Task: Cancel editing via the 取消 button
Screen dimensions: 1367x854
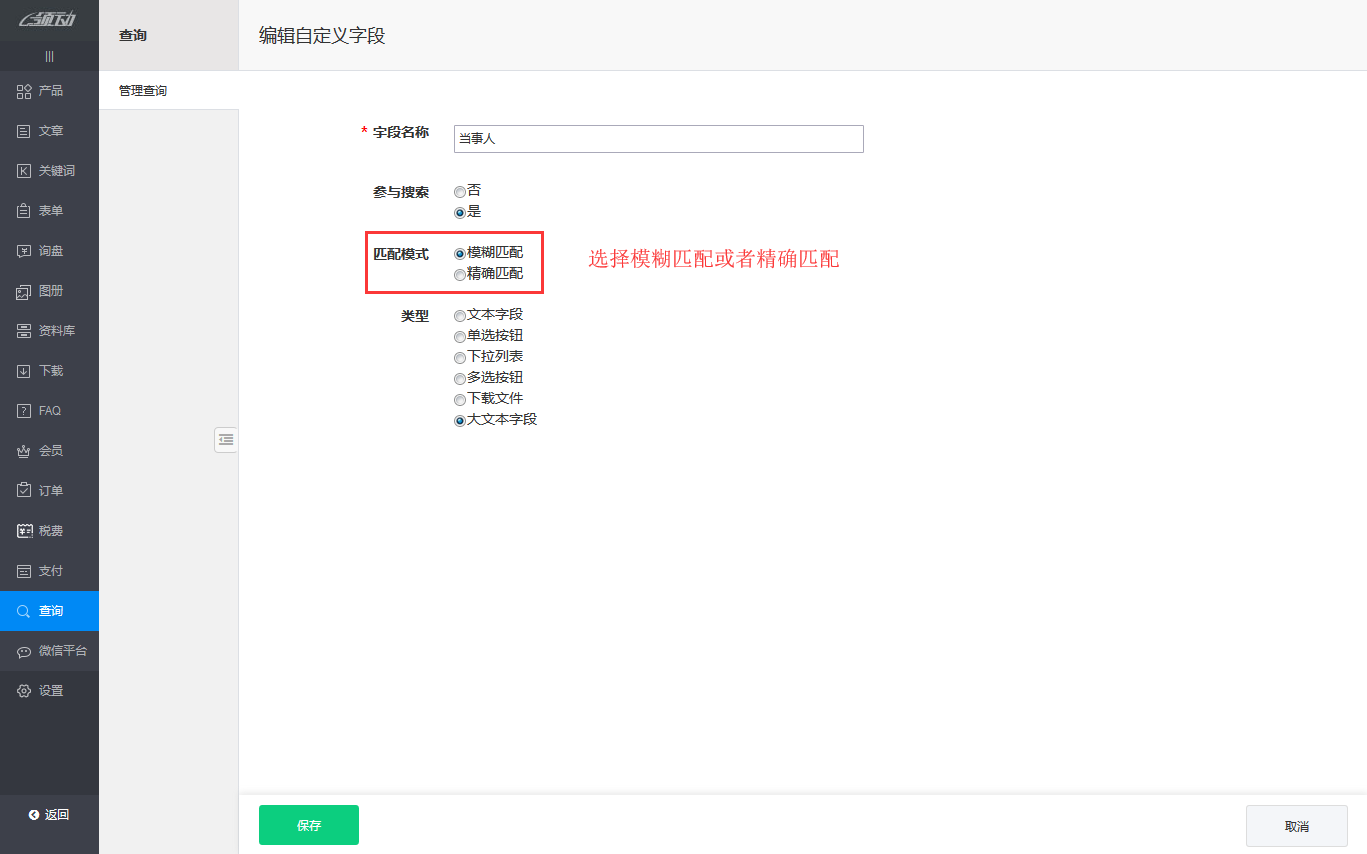Action: pos(1296,825)
